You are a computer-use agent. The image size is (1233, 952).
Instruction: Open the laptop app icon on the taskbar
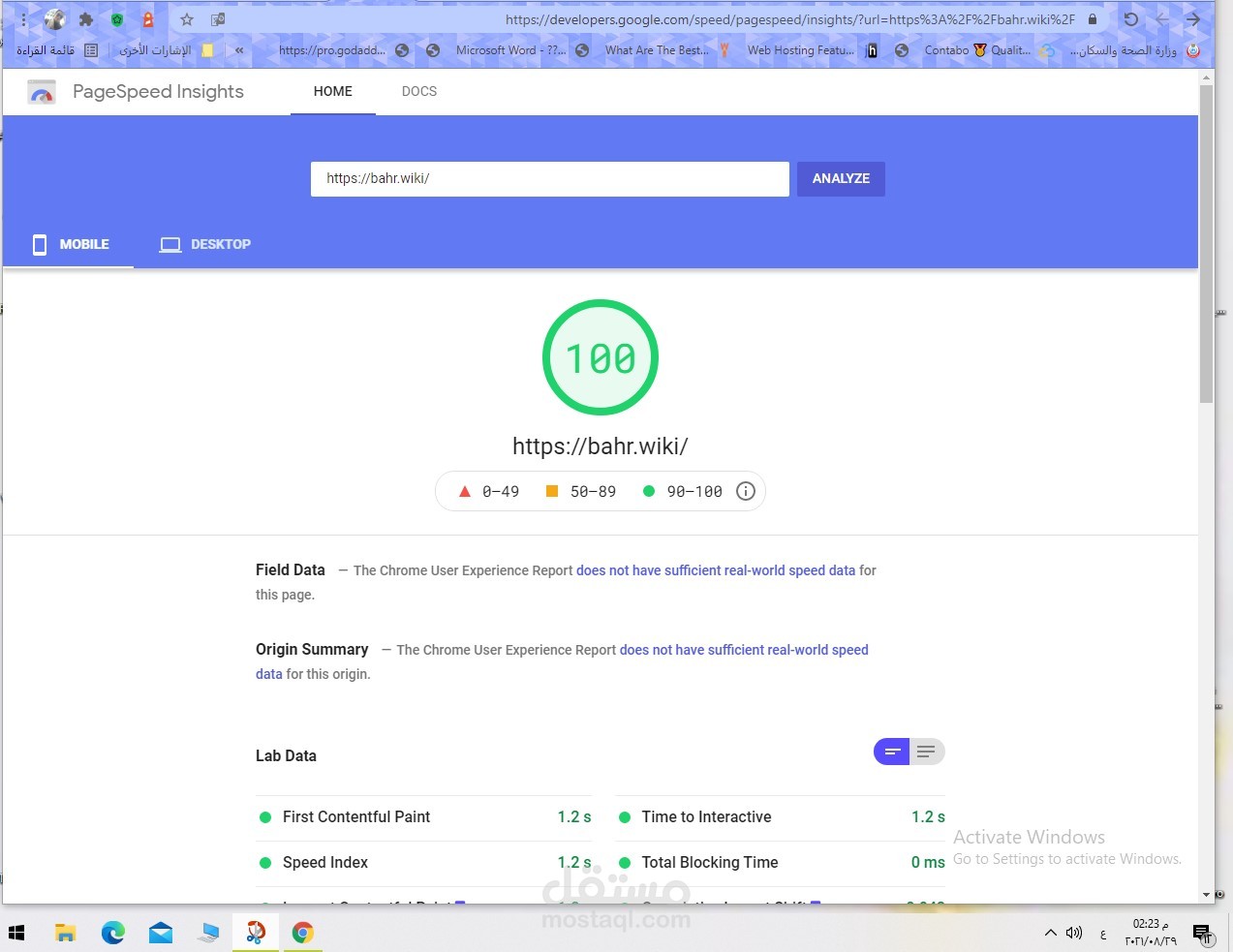point(208,933)
